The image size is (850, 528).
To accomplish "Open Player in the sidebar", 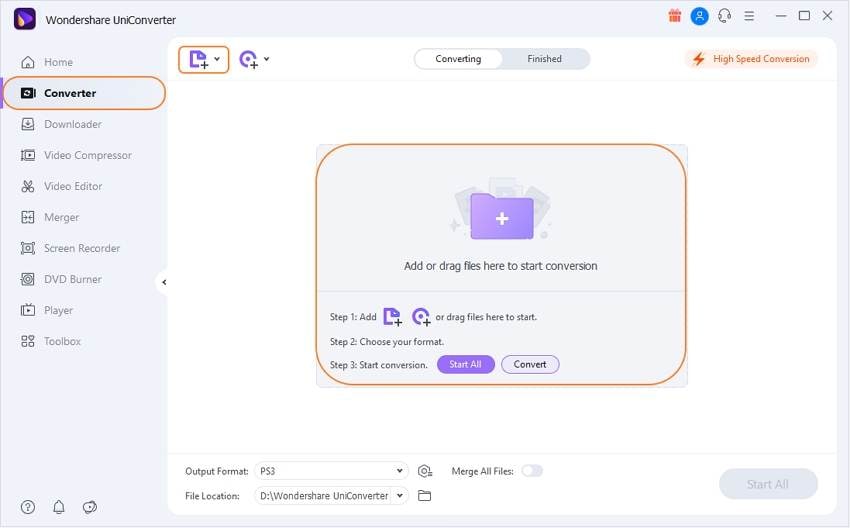I will coord(46,310).
